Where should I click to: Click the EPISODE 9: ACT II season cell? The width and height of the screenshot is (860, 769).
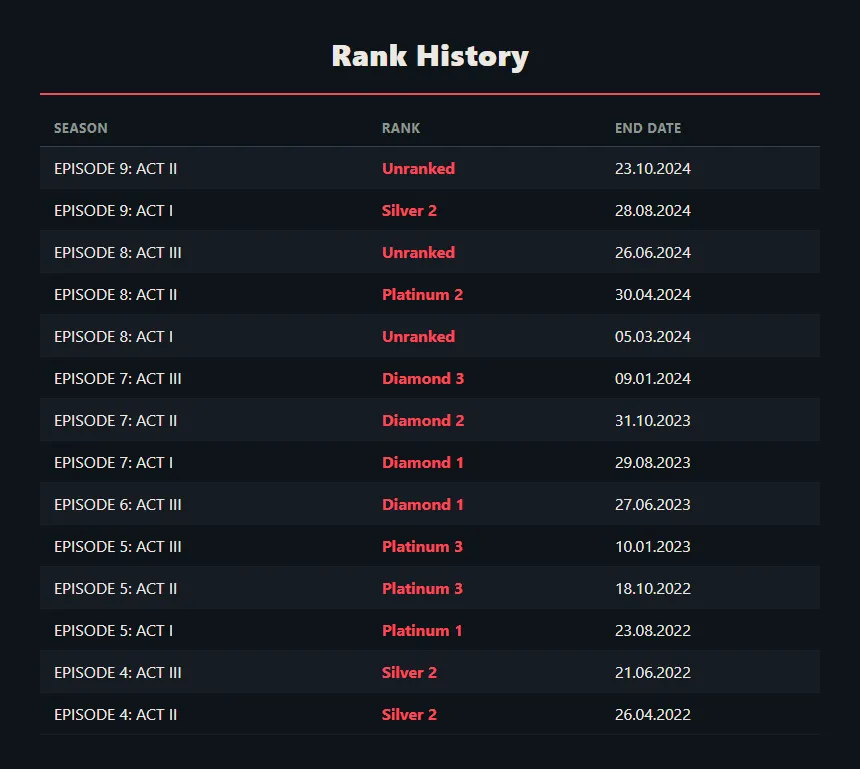[116, 168]
